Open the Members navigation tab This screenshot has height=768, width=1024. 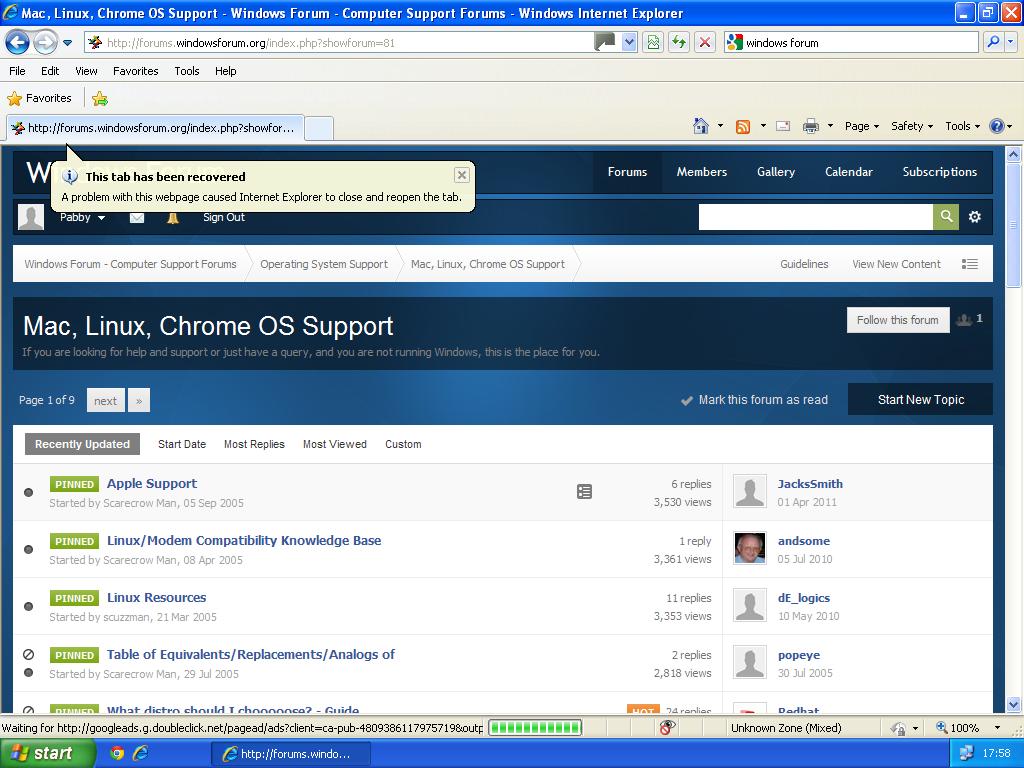coord(701,172)
